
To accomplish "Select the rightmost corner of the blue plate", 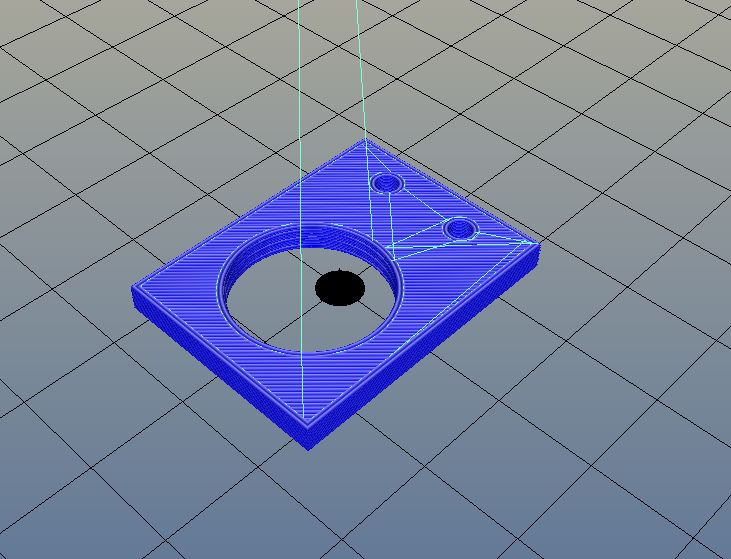I will (537, 243).
